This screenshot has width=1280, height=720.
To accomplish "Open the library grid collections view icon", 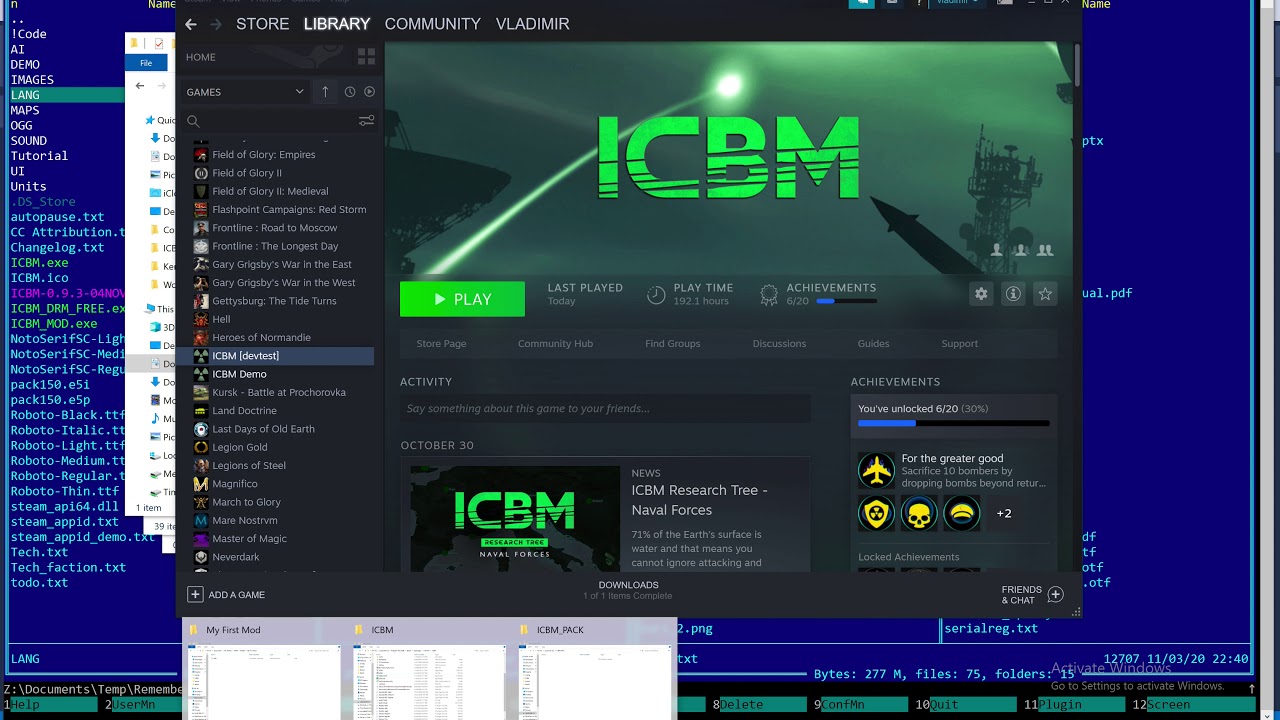I will pyautogui.click(x=366, y=57).
